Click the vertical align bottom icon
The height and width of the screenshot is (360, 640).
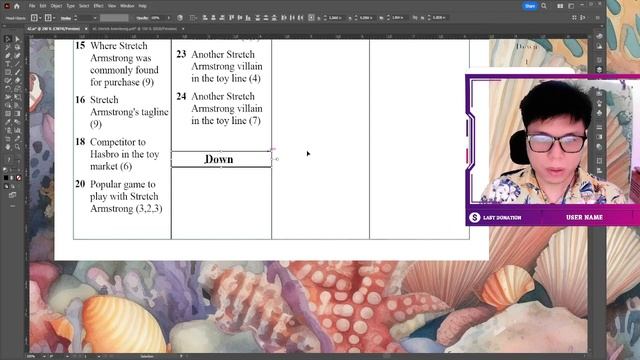[x=248, y=18]
